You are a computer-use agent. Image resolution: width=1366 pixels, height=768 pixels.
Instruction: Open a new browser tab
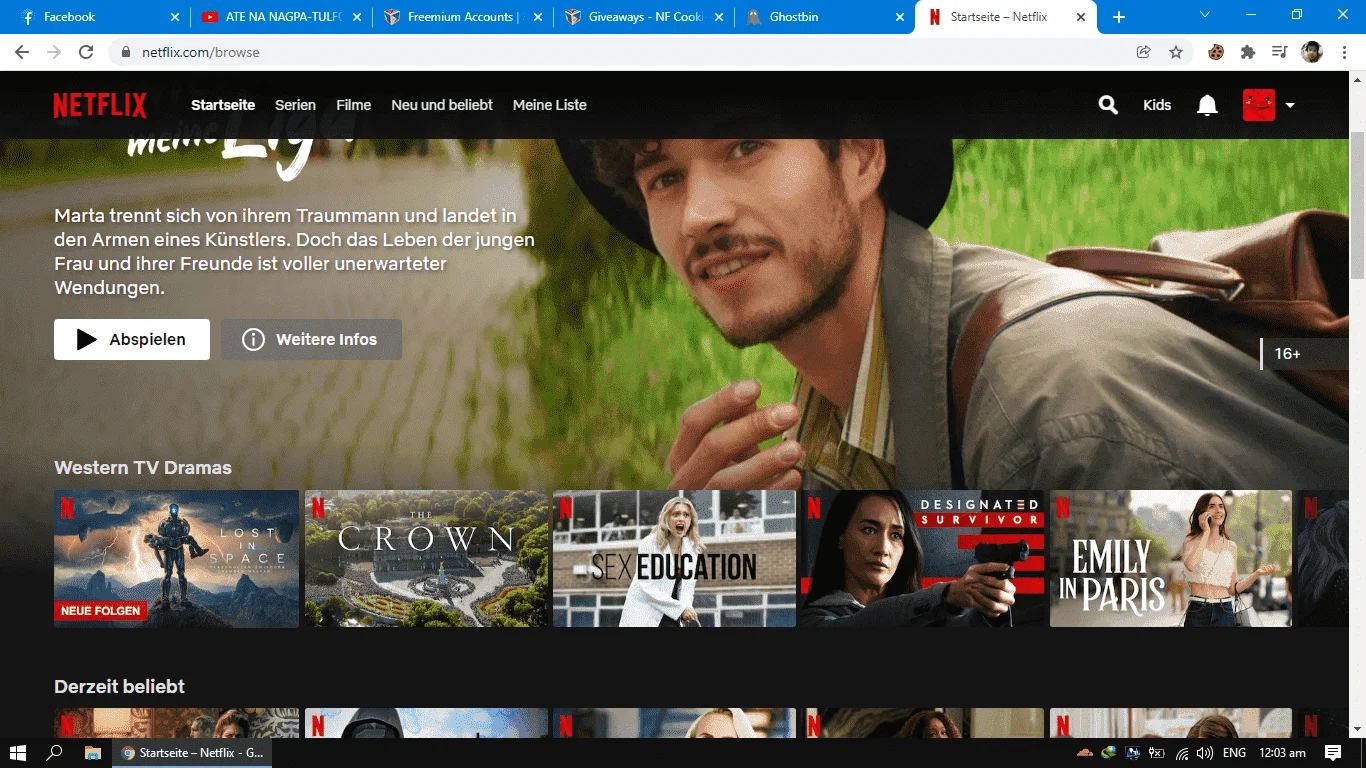(1119, 17)
